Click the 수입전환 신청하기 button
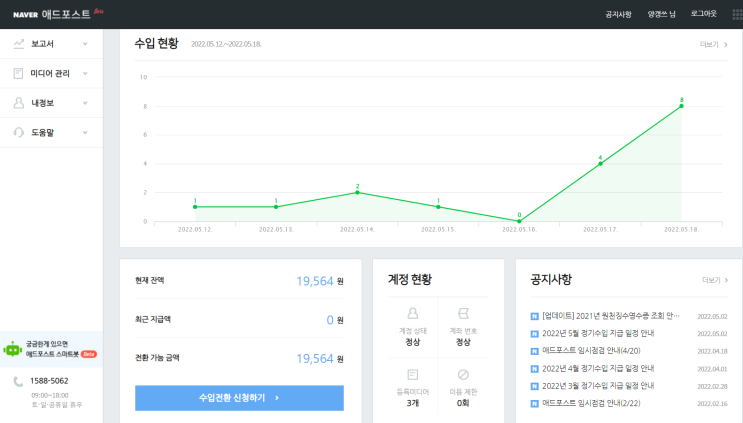The width and height of the screenshot is (743, 423). (x=239, y=398)
